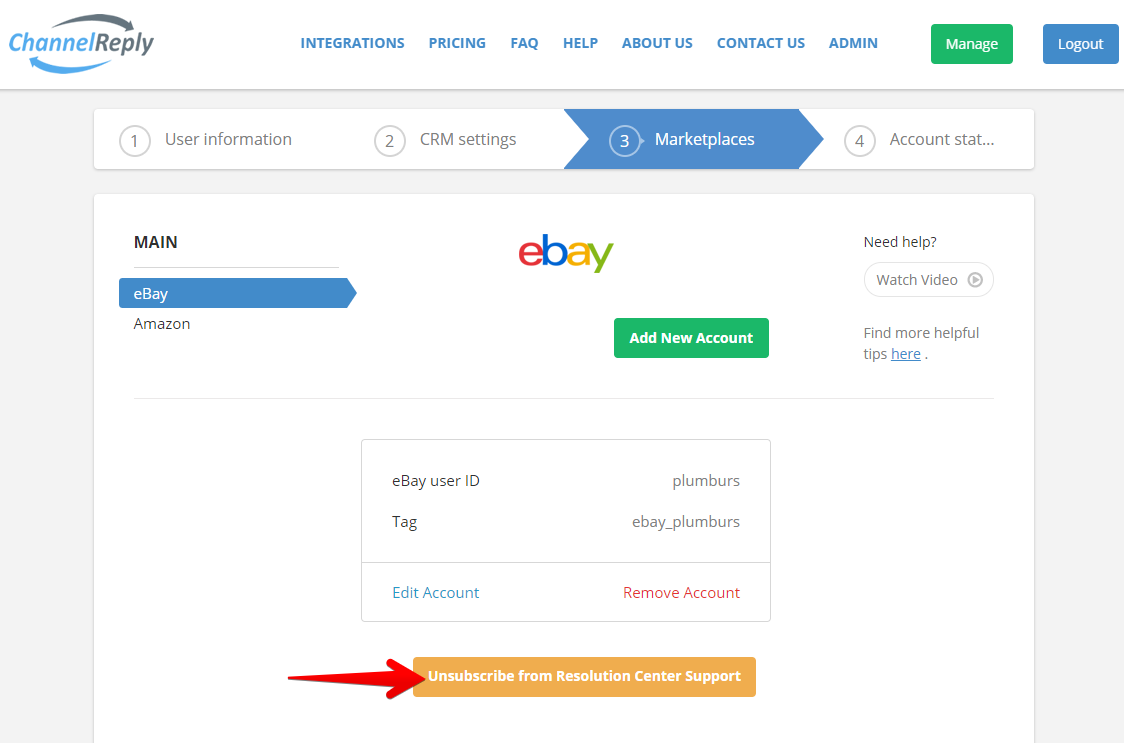This screenshot has width=1124, height=743.
Task: Select step 1 circle for User information
Action: 135,141
